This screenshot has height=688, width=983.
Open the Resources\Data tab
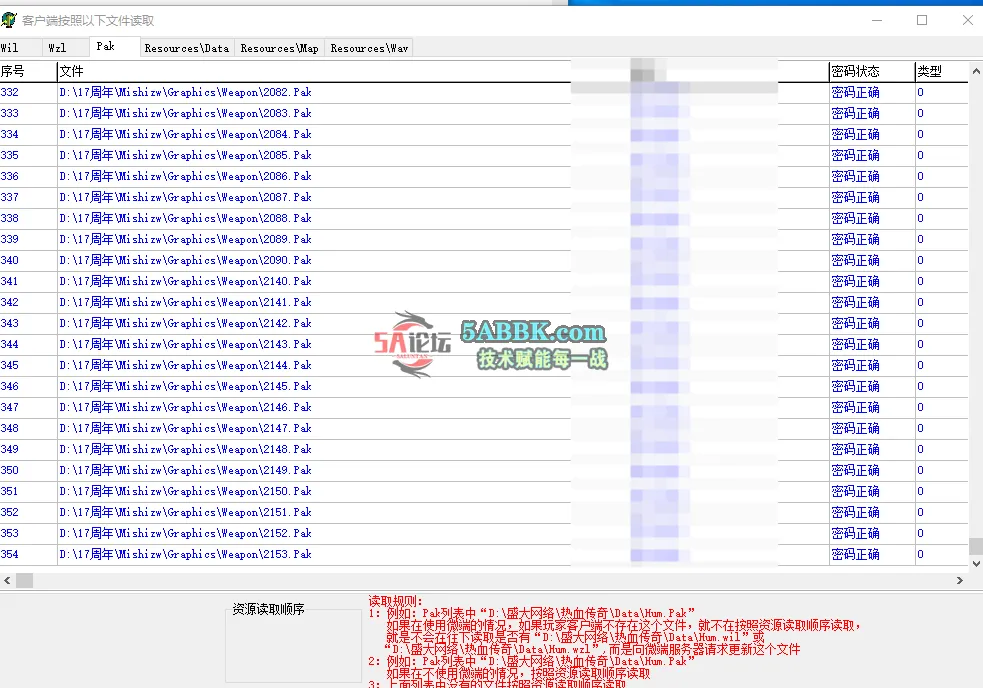coord(186,48)
